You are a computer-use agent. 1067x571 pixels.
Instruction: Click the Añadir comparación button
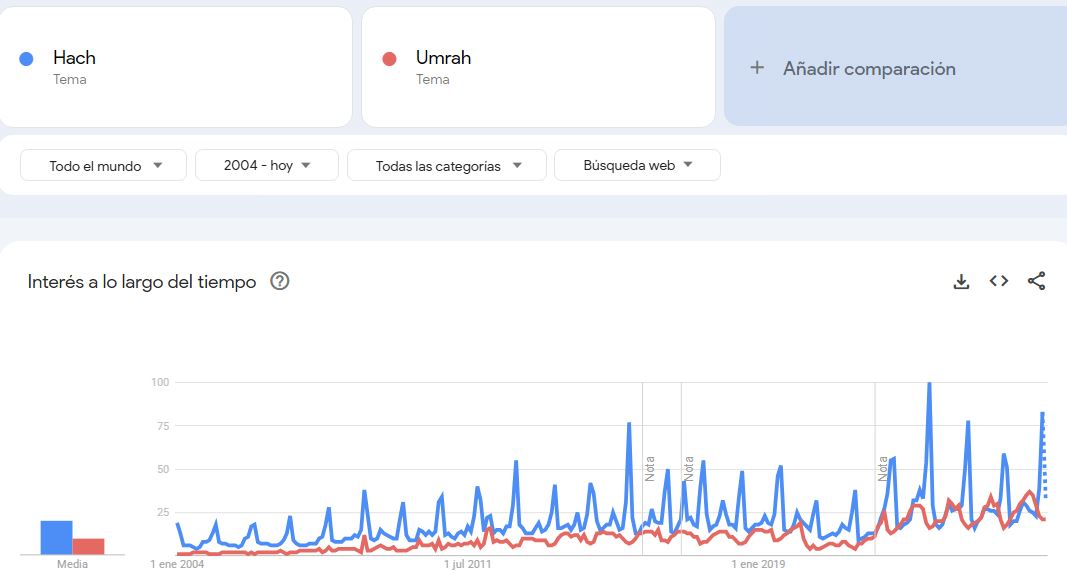pos(896,67)
